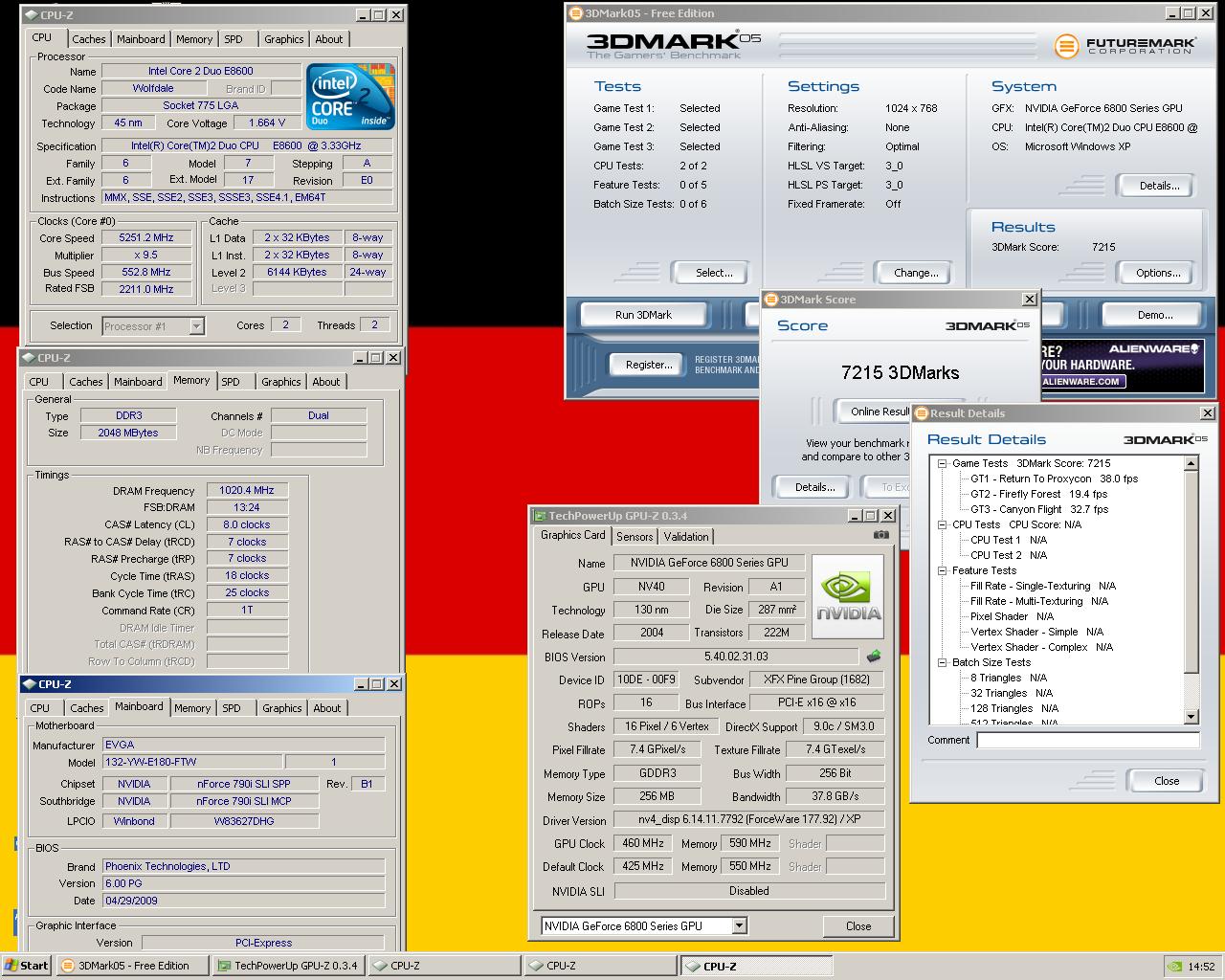Collapse the Game Tests tree node
The width and height of the screenshot is (1225, 980).
pos(943,463)
